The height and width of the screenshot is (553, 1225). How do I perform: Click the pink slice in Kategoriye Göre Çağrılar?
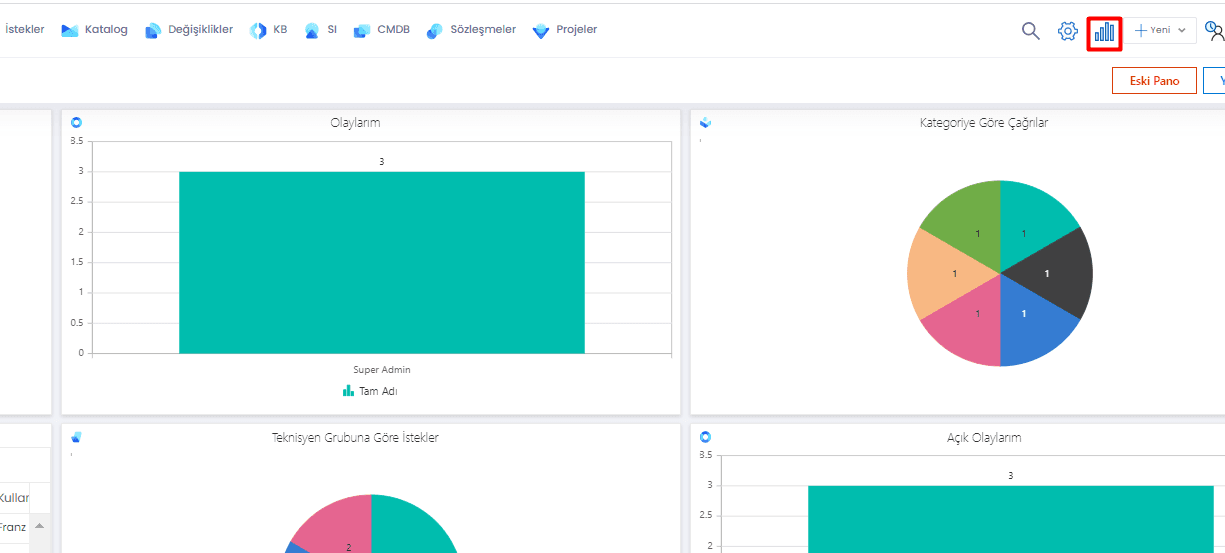click(x=967, y=322)
